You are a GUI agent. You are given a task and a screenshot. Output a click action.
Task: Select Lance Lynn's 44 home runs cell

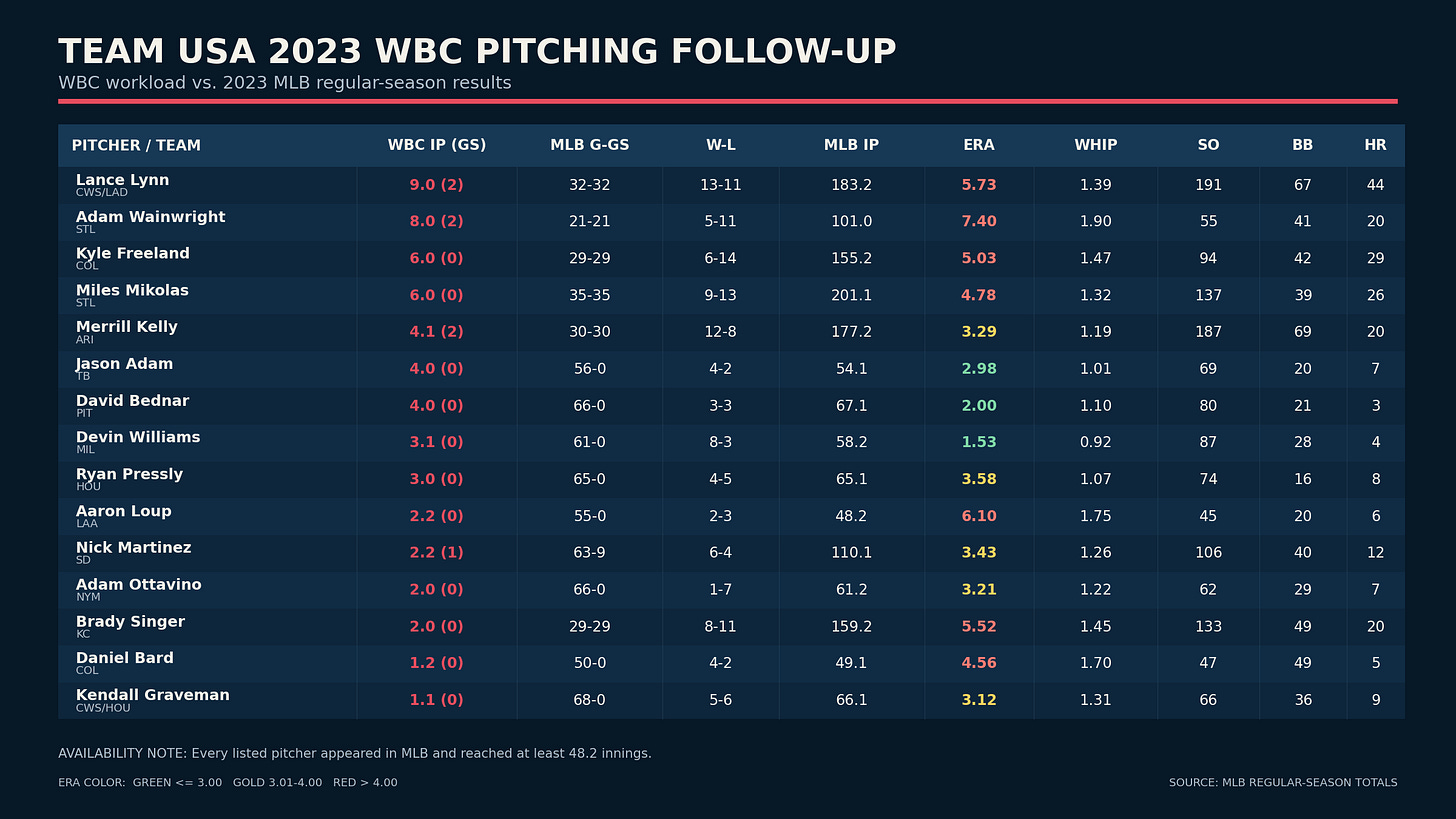[x=1375, y=185]
